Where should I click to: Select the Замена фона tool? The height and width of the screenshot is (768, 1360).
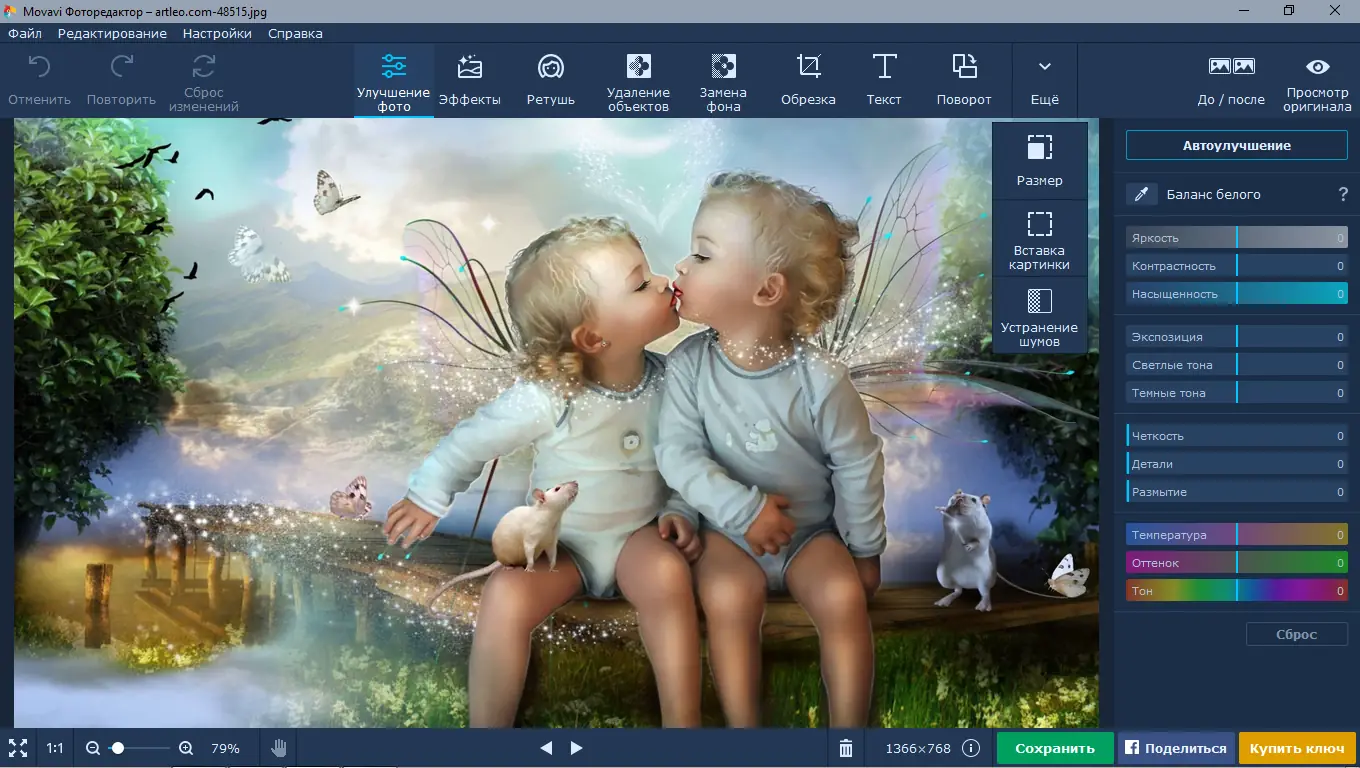(x=722, y=79)
